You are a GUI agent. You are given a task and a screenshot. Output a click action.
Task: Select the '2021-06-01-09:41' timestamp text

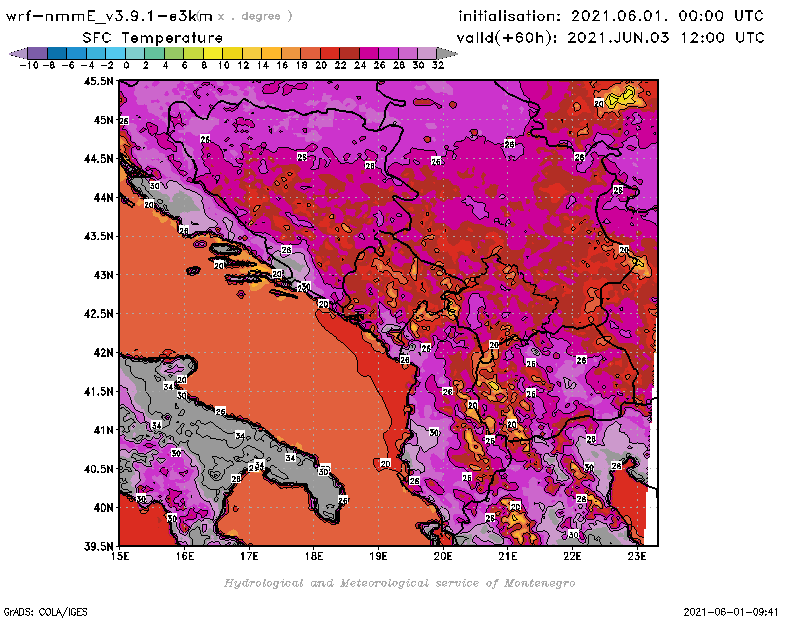pos(731,611)
